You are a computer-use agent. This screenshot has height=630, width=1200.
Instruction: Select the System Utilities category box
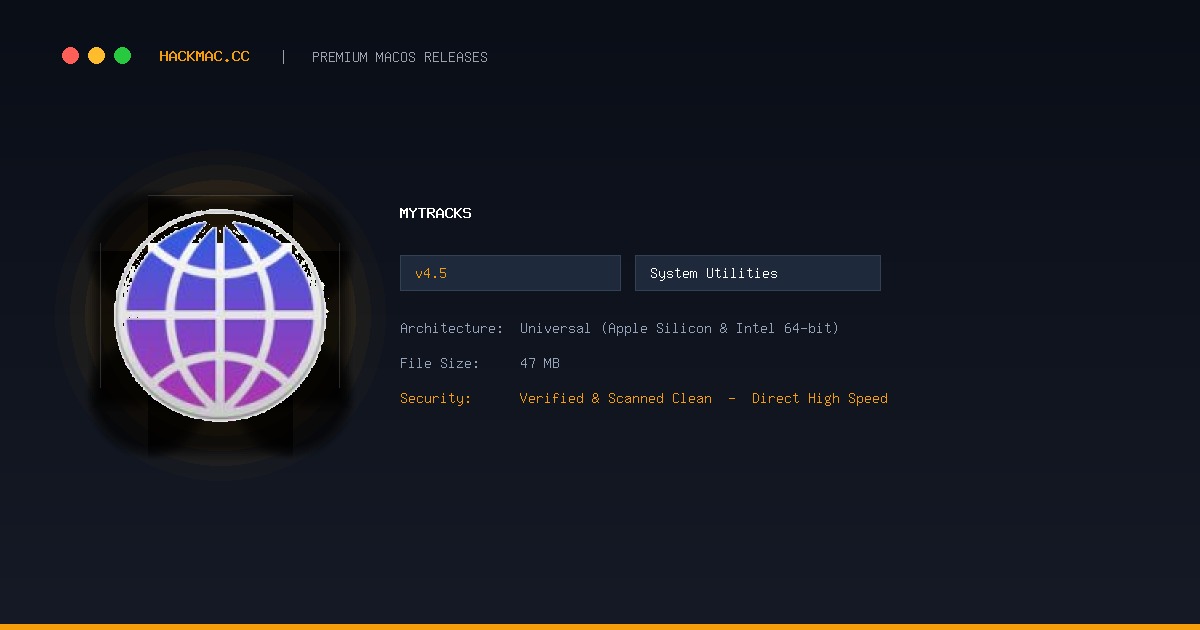coord(758,273)
